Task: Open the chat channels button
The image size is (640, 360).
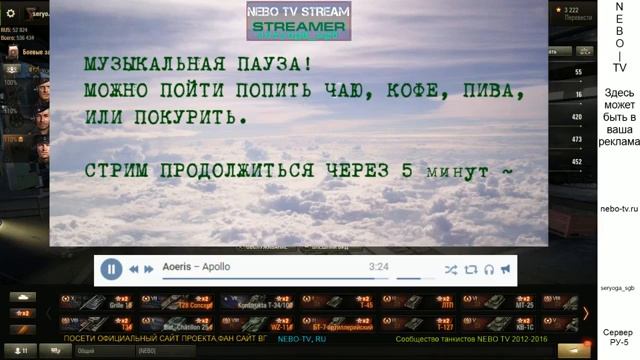Action: click(x=56, y=351)
